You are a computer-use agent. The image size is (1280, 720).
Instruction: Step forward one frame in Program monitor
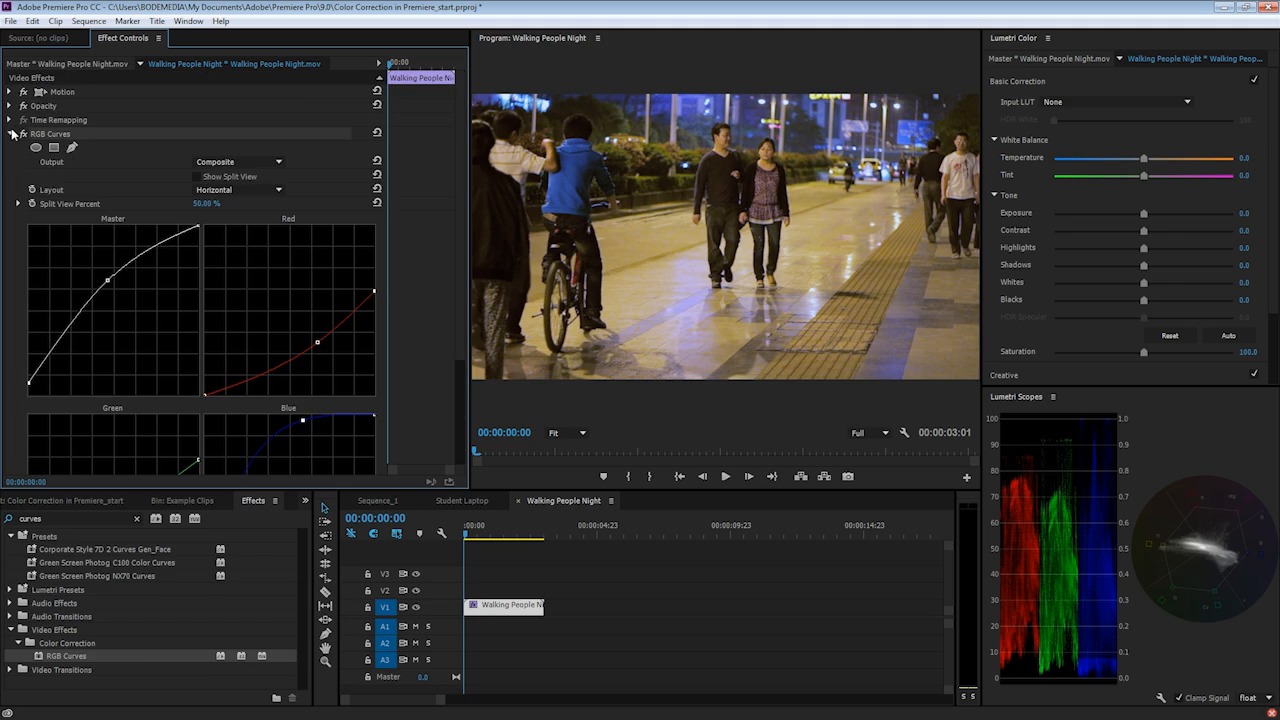pos(748,477)
